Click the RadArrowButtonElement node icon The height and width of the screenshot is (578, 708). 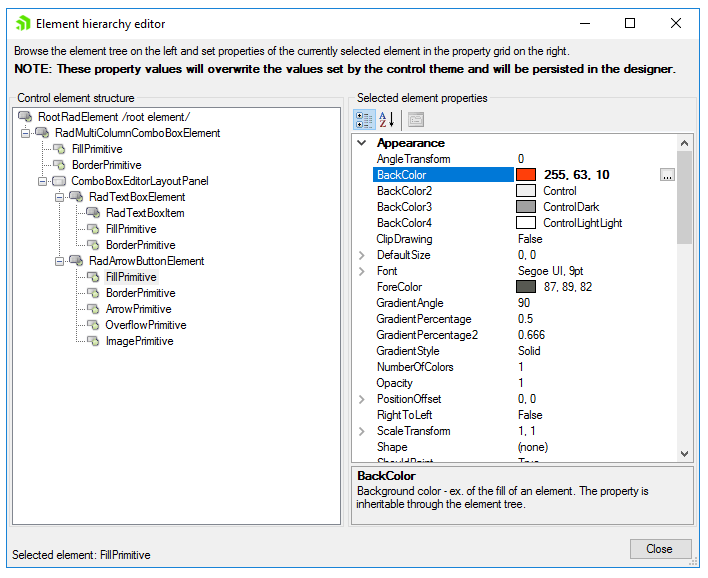coord(76,261)
